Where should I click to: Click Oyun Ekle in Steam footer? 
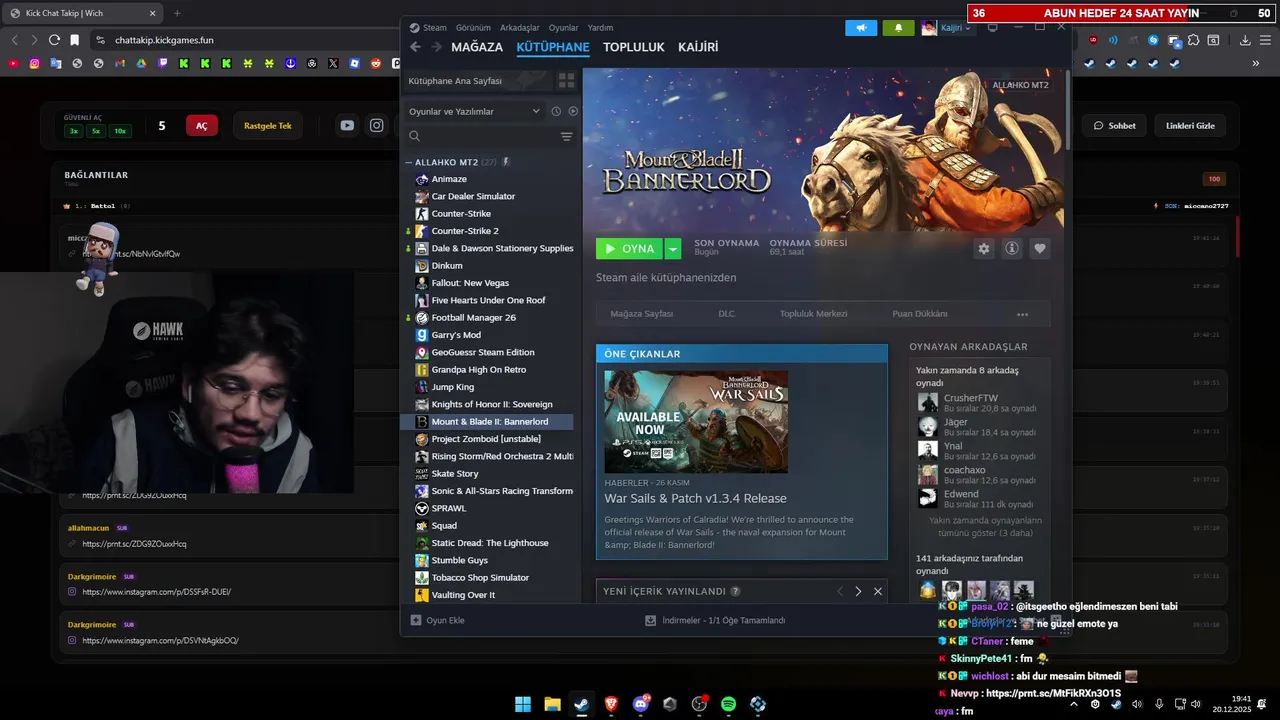(438, 620)
